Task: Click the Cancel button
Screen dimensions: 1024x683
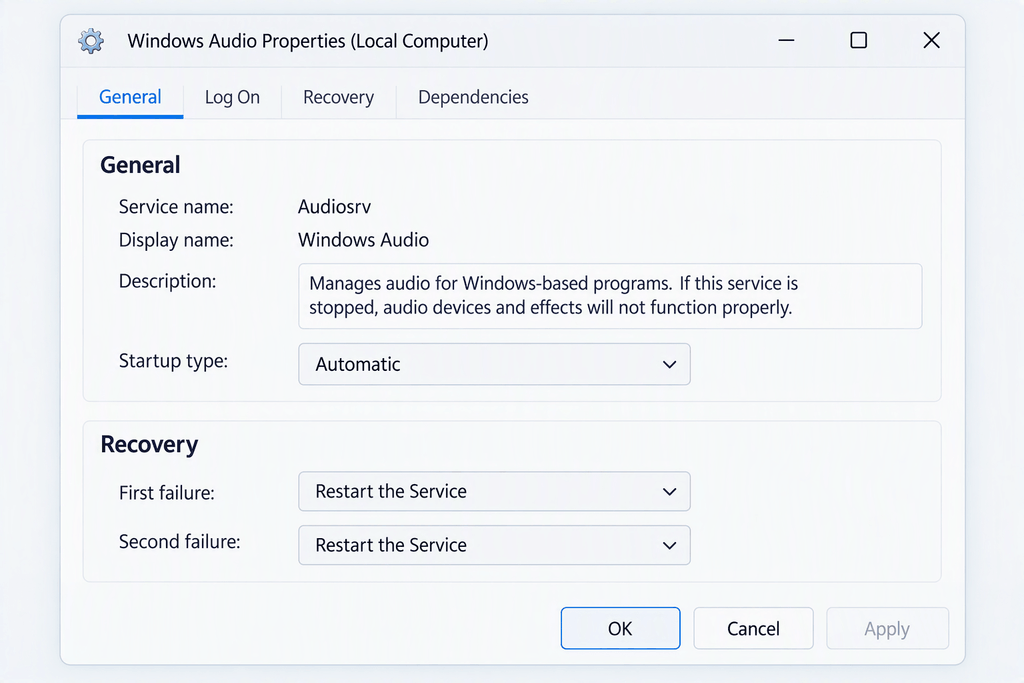Action: 754,628
